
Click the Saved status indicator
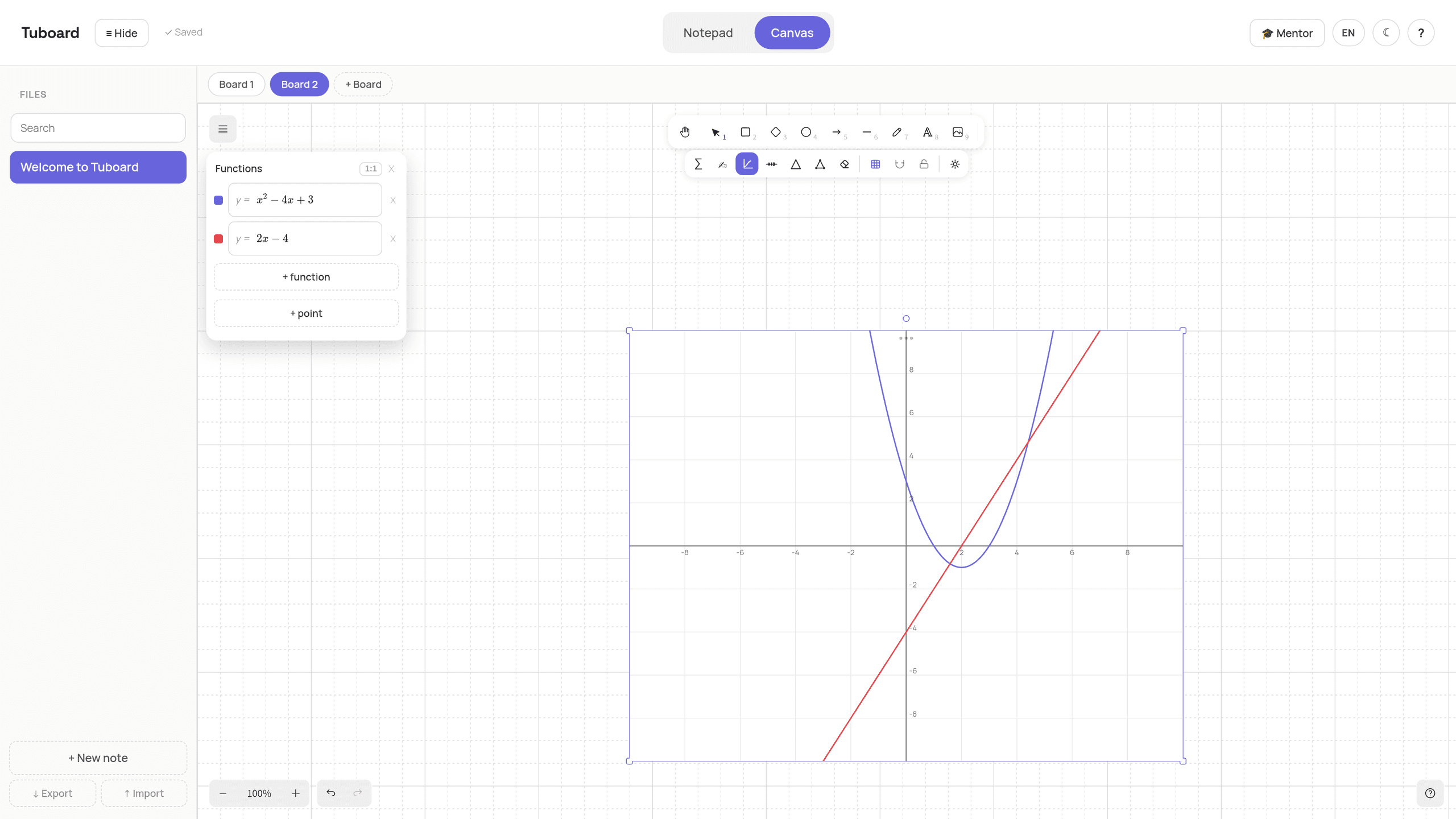tap(184, 32)
